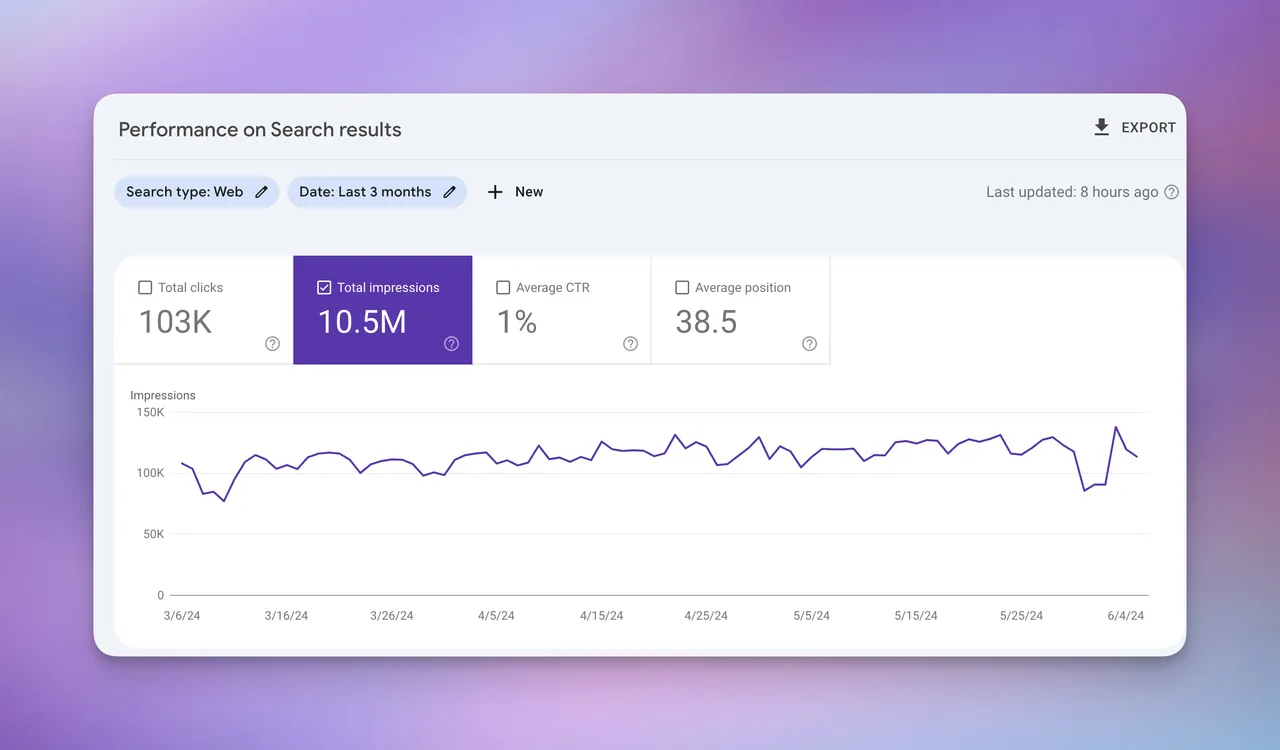Screen dimensions: 1280x750
Task: Edit the Search type: Web filter pencil
Action: 261,192
